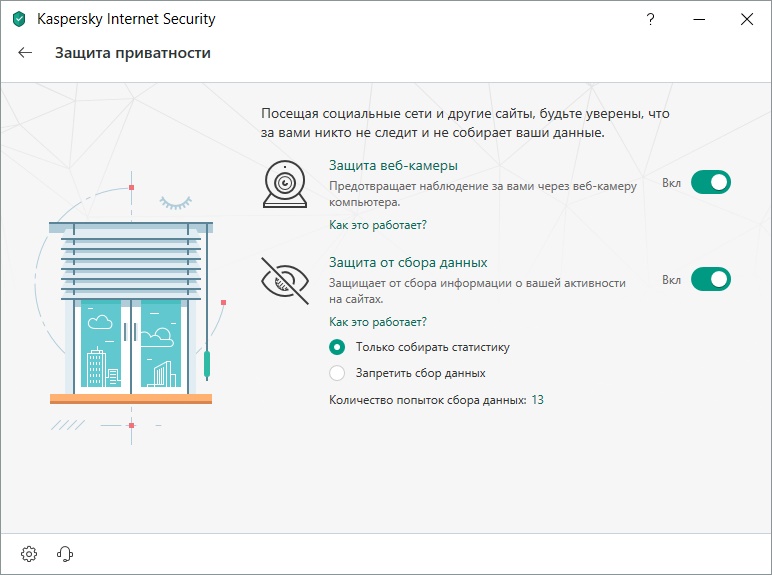Choose the Запретить сбор данных radio option

coord(338,373)
